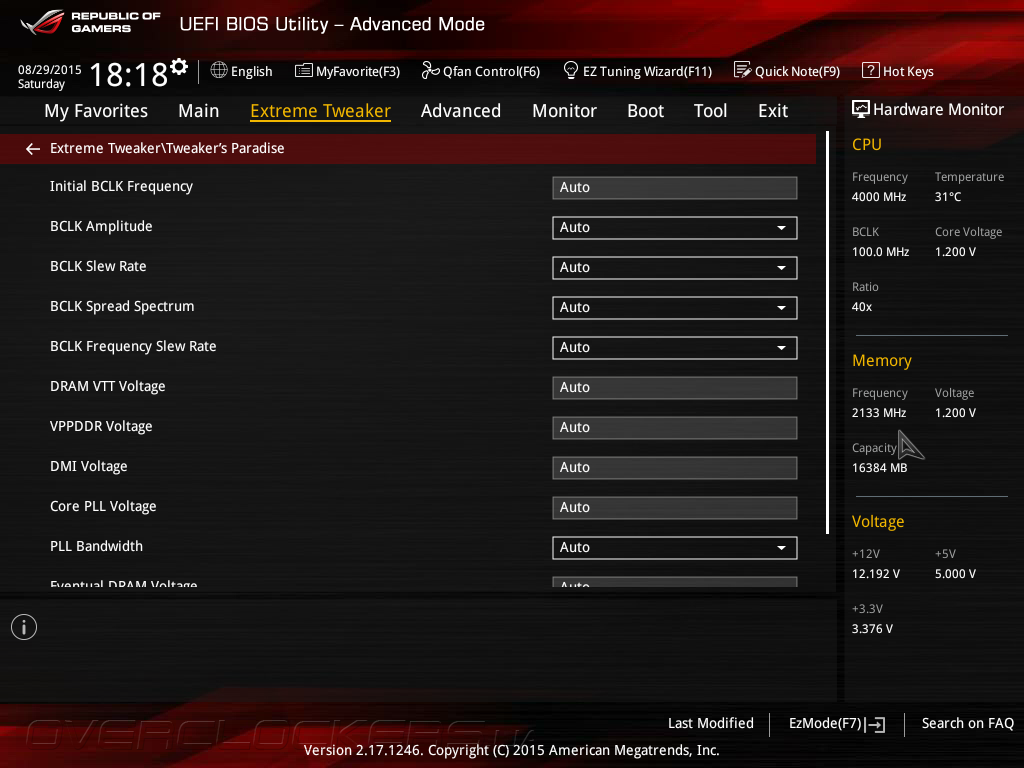Click the 2133 MHz memory frequency
Screen dimensions: 1024x768
tap(878, 413)
